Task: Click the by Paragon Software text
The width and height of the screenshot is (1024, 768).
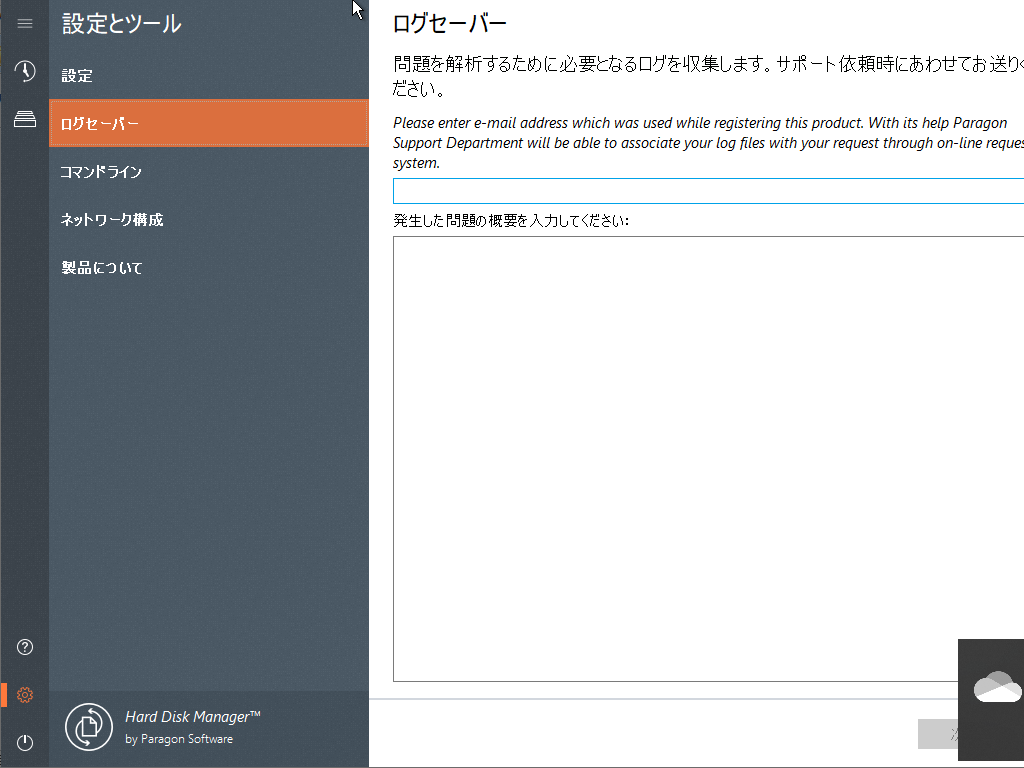Action: tap(178, 738)
